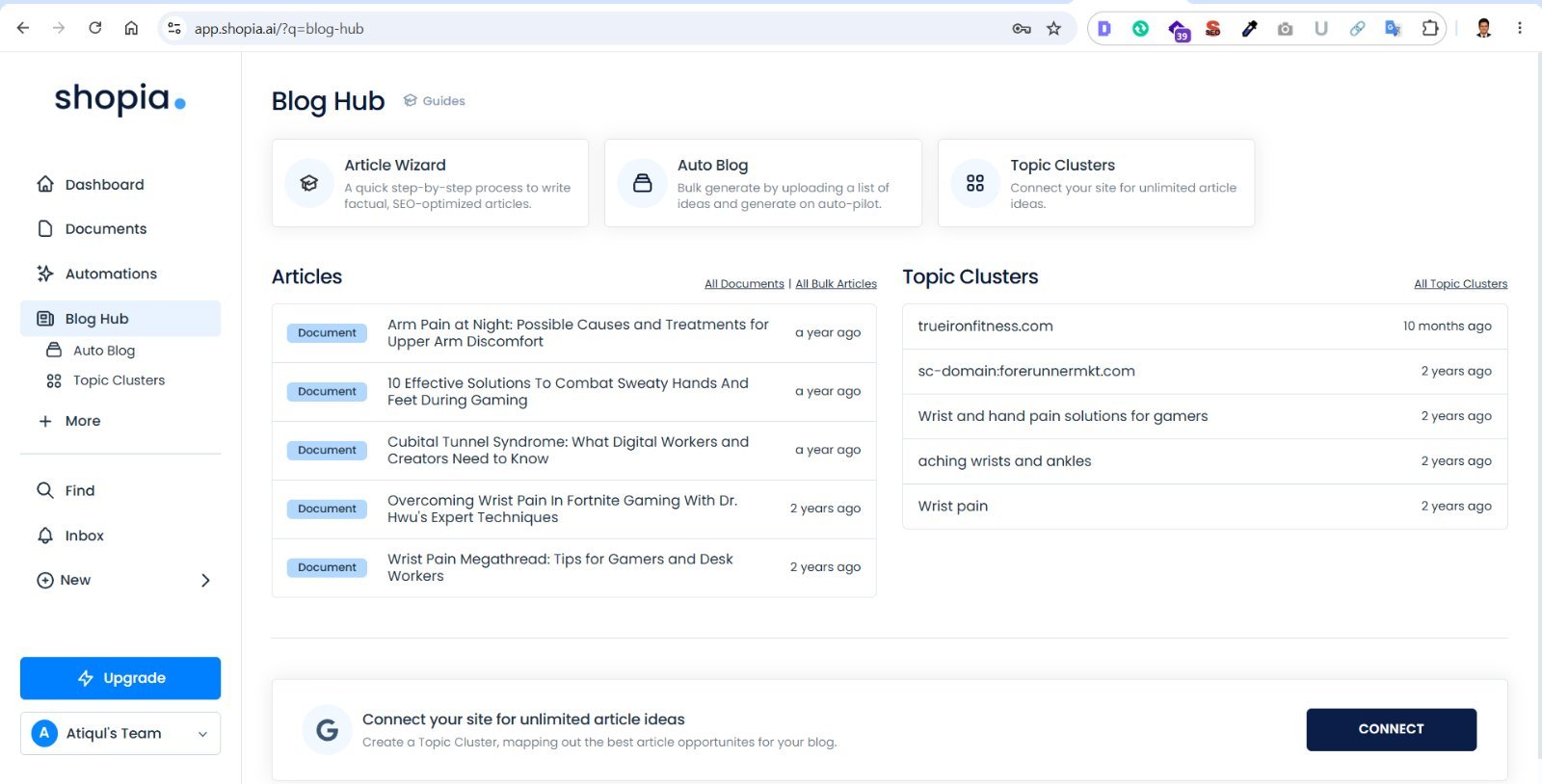Click the browser back arrow

23,28
